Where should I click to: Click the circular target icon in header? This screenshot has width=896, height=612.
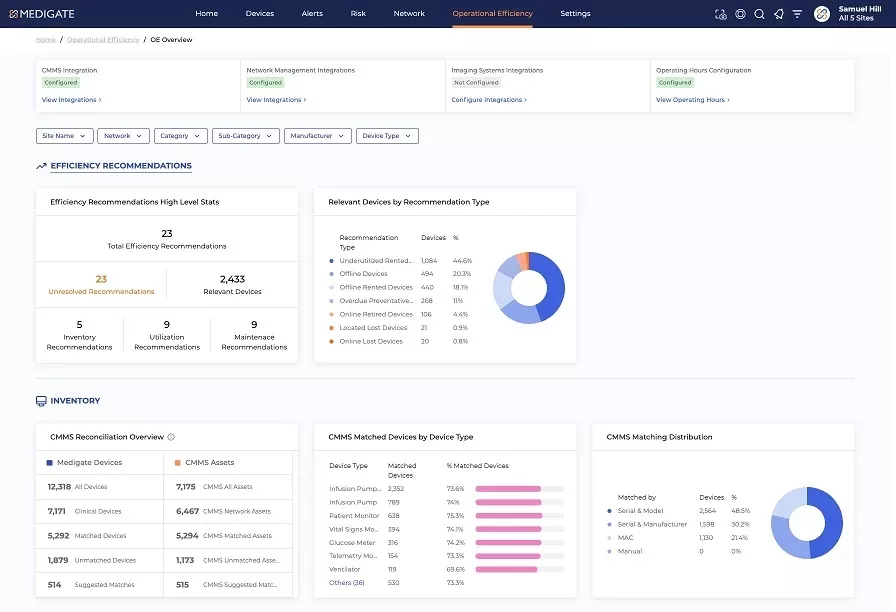pyautogui.click(x=741, y=14)
